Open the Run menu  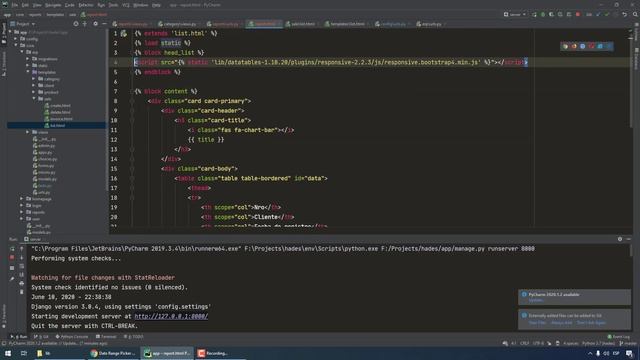click(101, 5)
